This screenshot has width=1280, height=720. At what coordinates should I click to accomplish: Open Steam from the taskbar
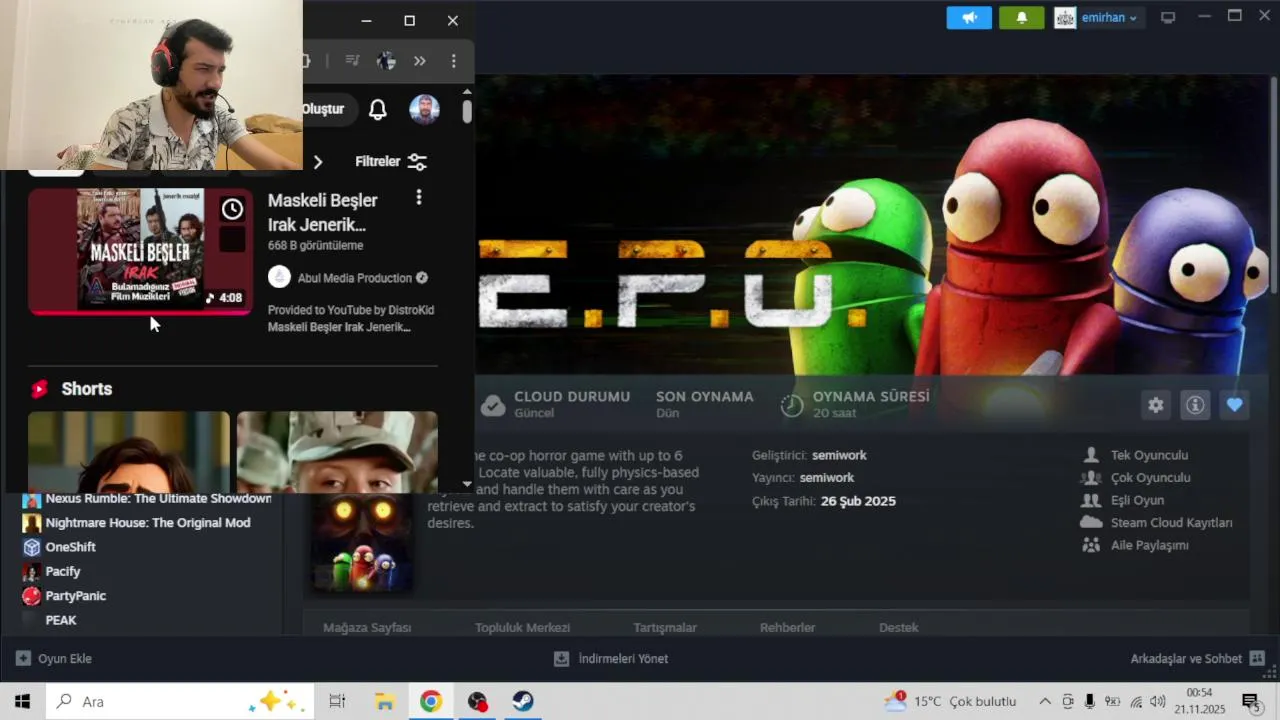pos(523,701)
